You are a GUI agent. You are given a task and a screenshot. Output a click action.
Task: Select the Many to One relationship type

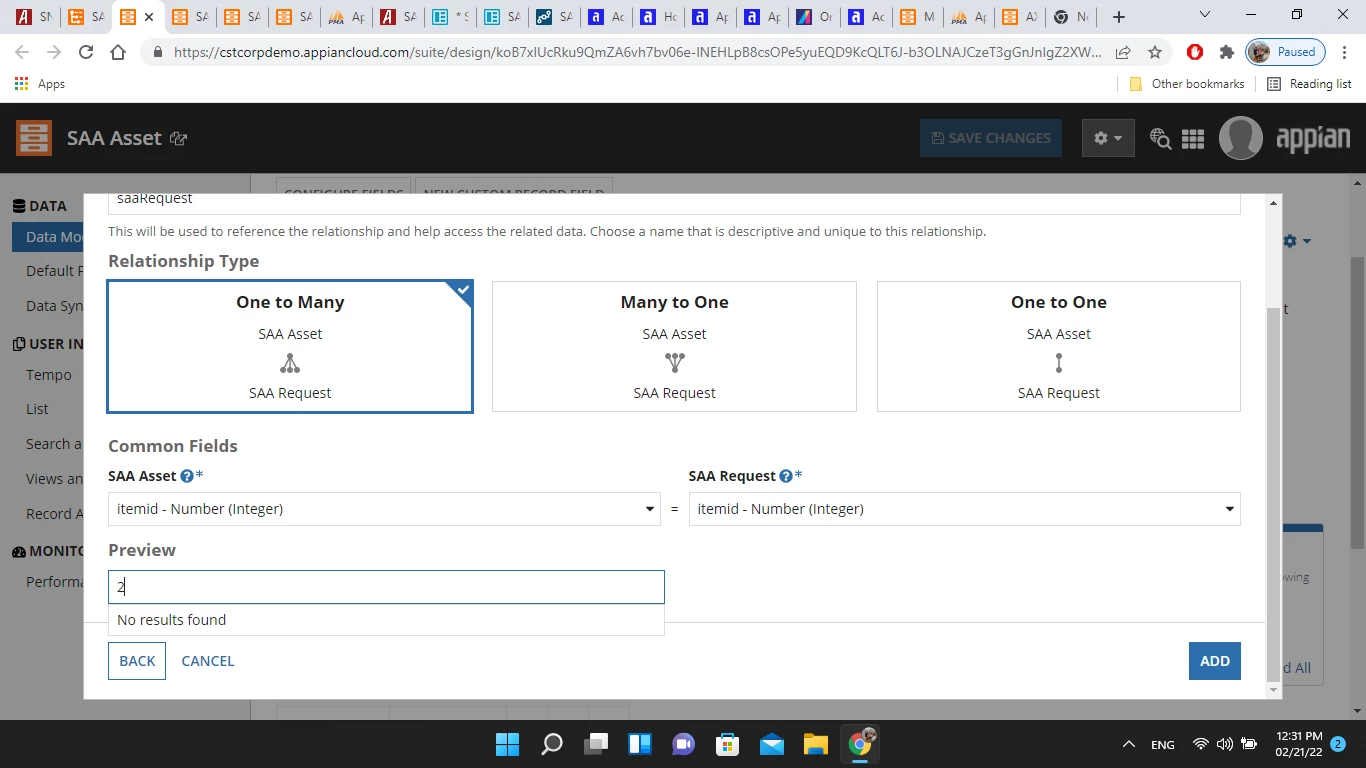tap(674, 347)
